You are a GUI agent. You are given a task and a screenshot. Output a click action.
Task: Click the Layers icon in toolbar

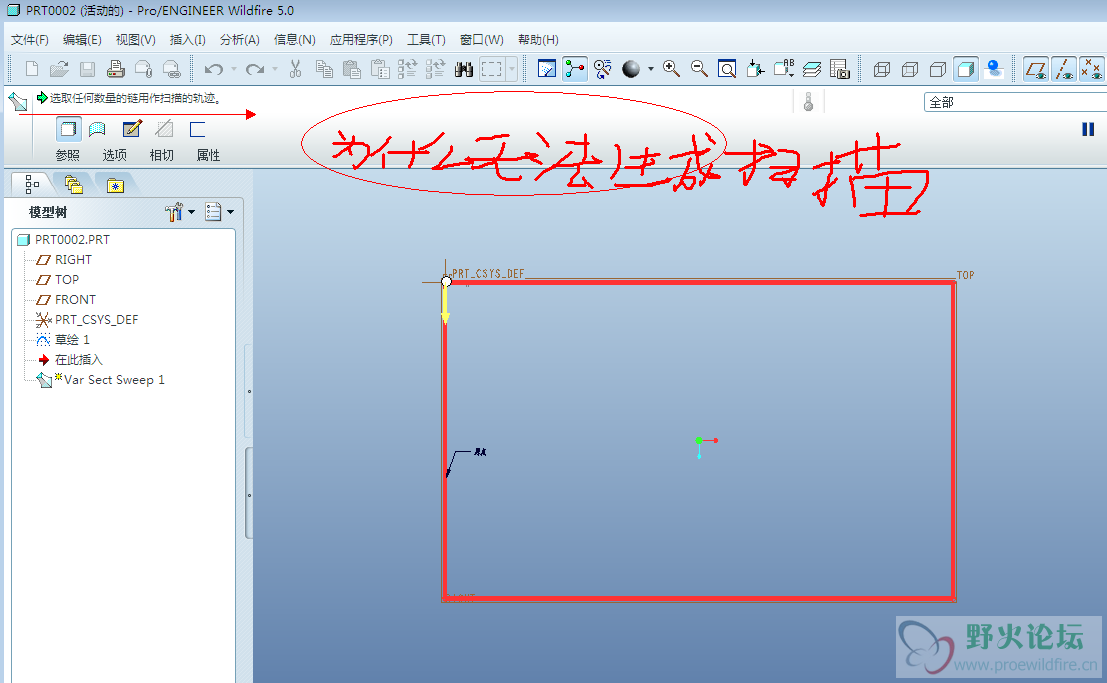[x=812, y=69]
